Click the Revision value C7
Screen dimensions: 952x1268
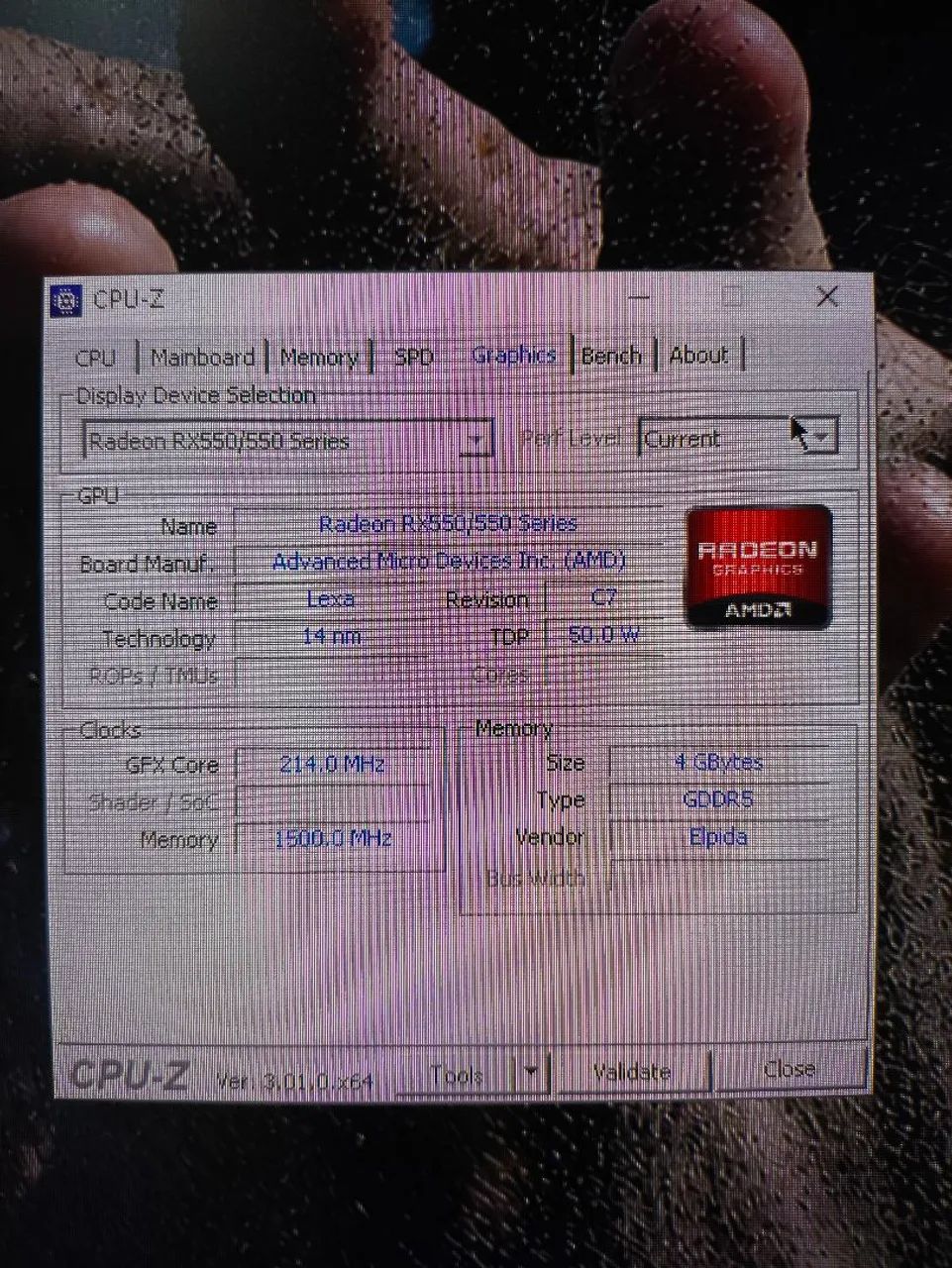point(603,597)
